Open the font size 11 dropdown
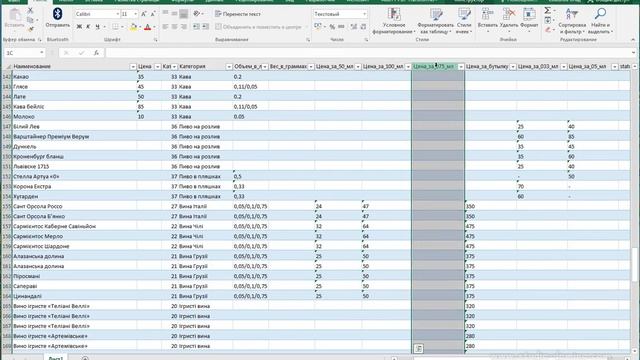640x360 pixels. click(x=136, y=14)
